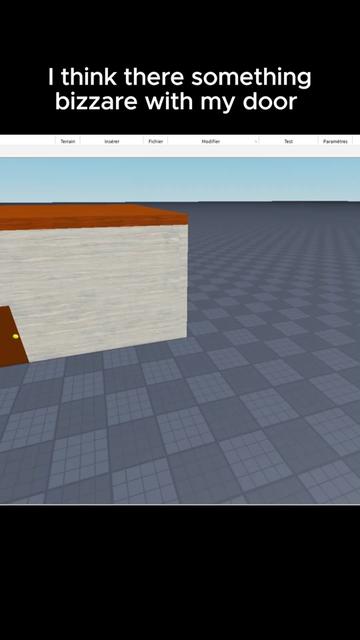Open the Test ribbon section

pos(288,141)
